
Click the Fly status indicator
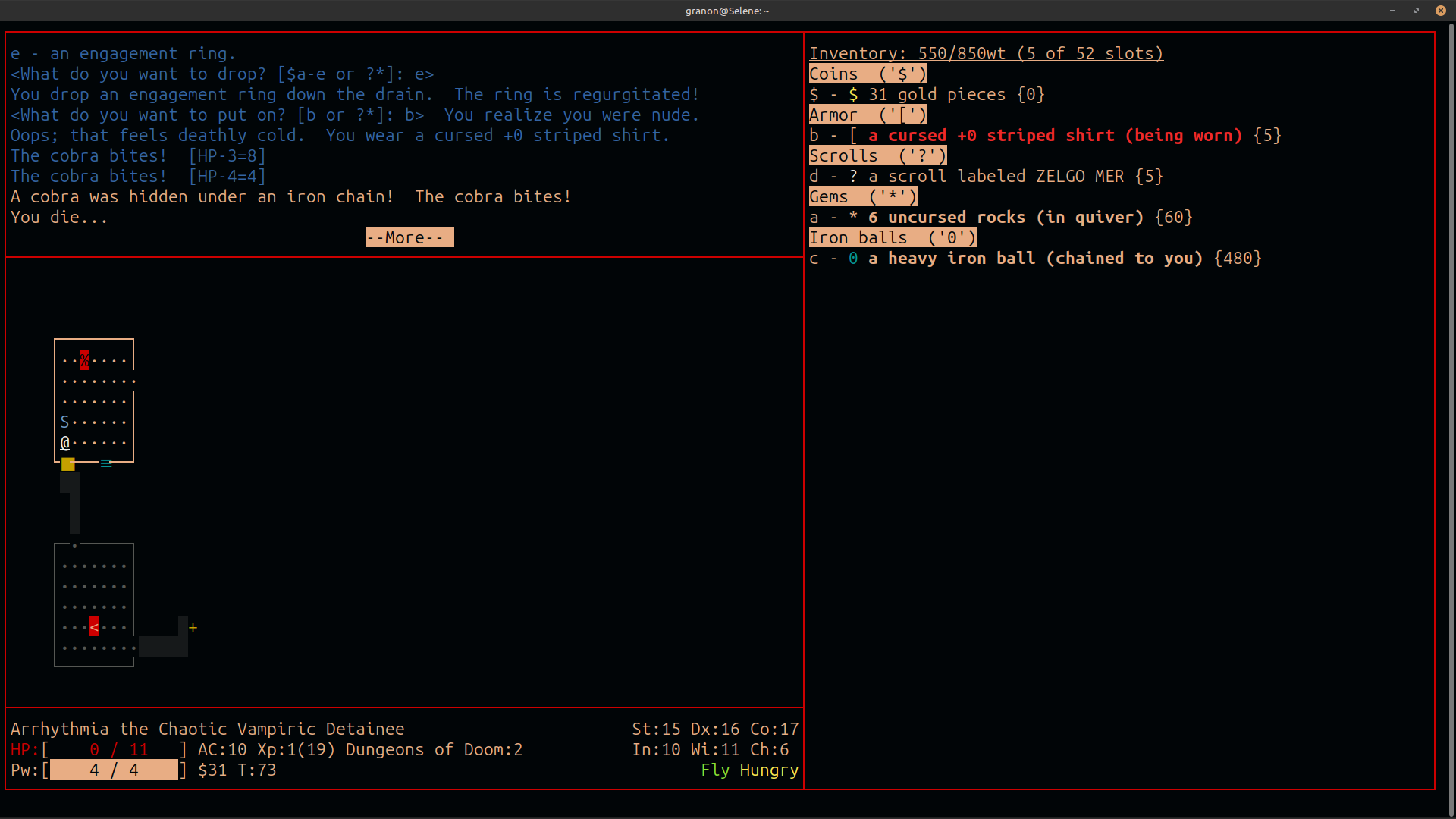click(715, 770)
